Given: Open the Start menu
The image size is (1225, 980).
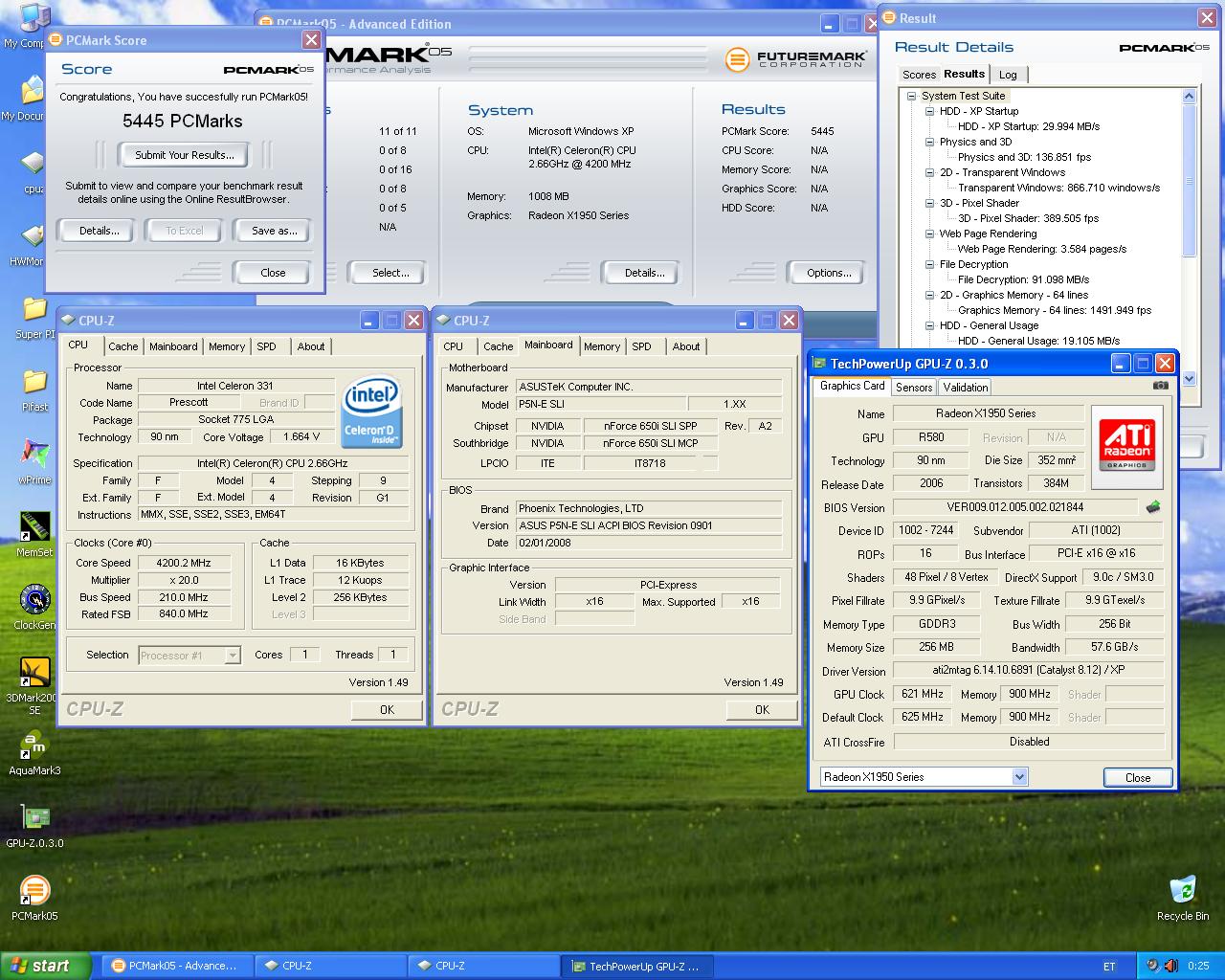Looking at the screenshot, I should point(45,966).
